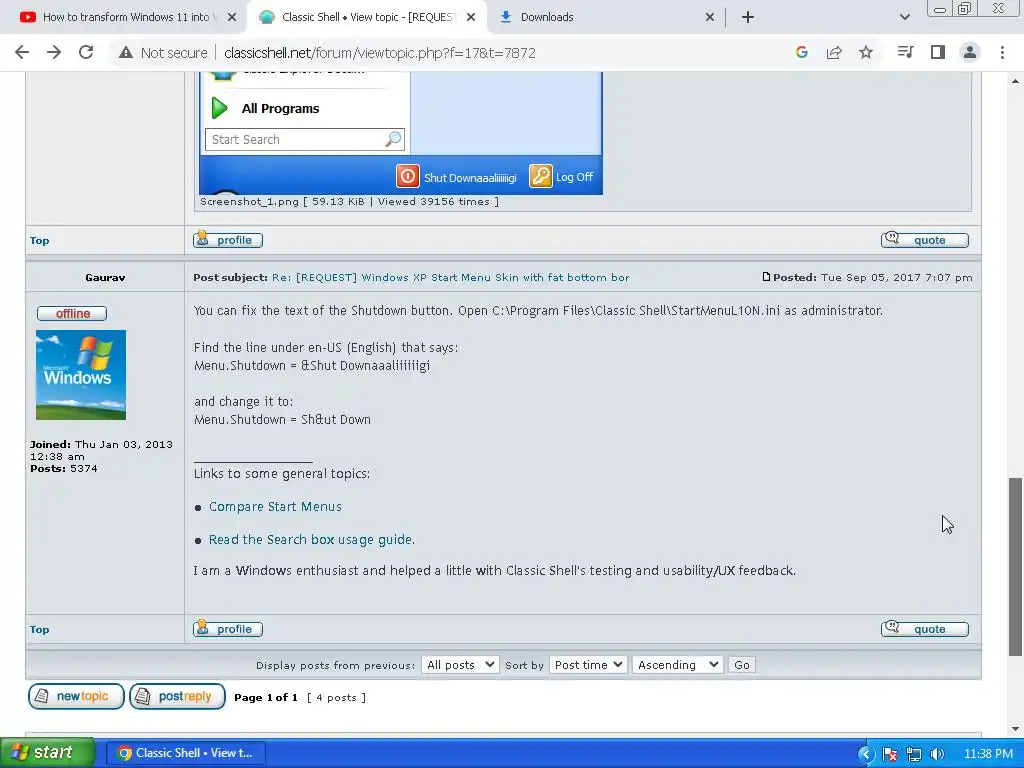This screenshot has width=1024, height=768.
Task: Open profile button above Gaurav's post
Action: pyautogui.click(x=228, y=240)
